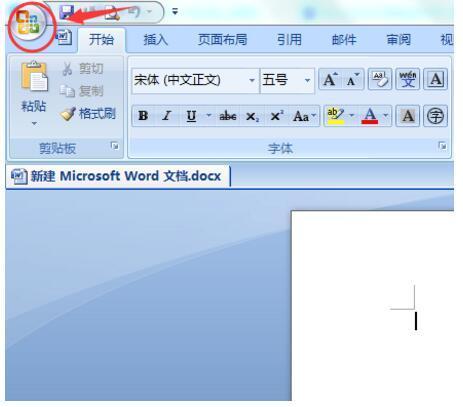Open Customize Quick Access Toolbar dropdown
This screenshot has width=463, height=407.
click(175, 12)
